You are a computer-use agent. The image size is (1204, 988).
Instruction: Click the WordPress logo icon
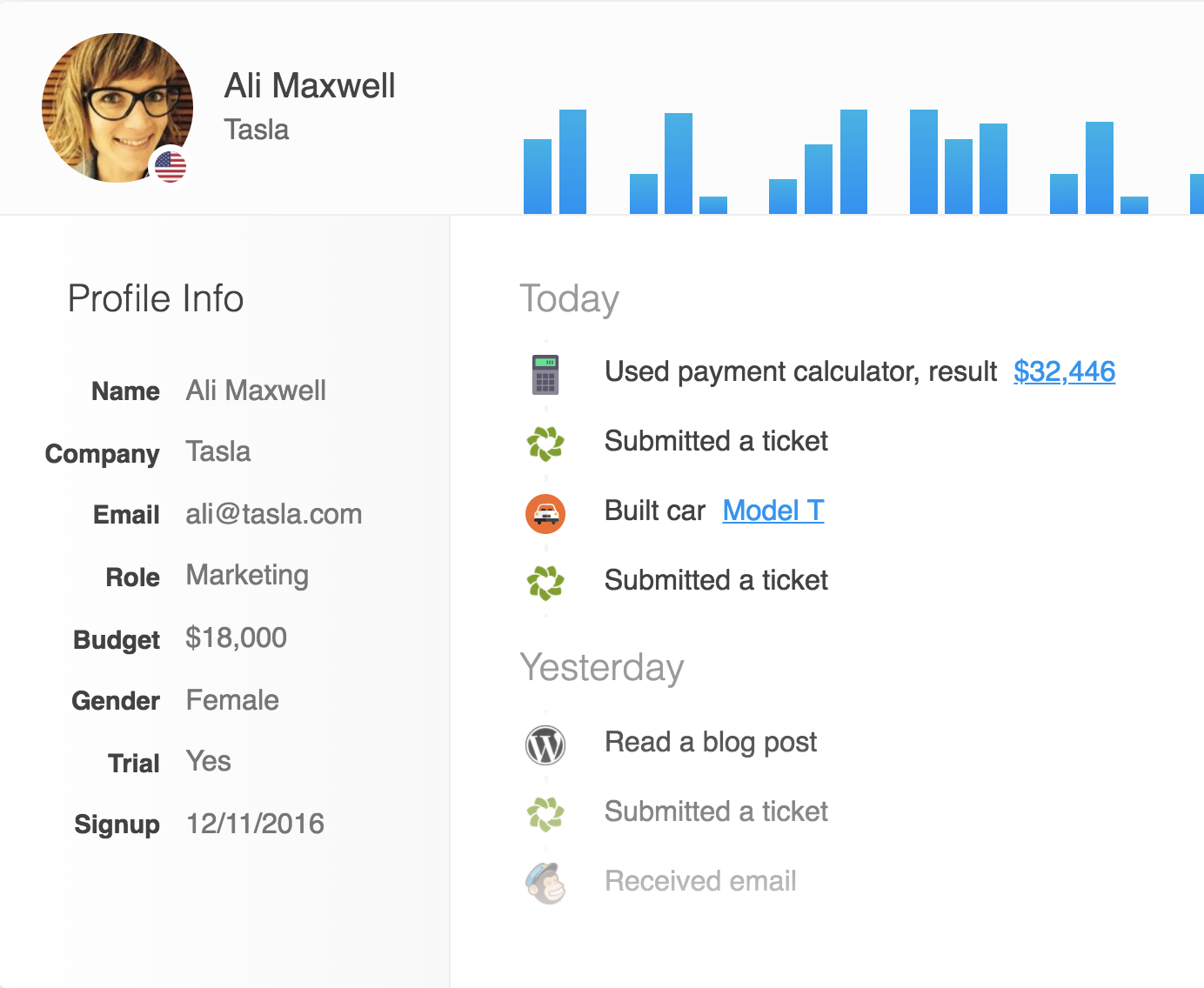545,745
